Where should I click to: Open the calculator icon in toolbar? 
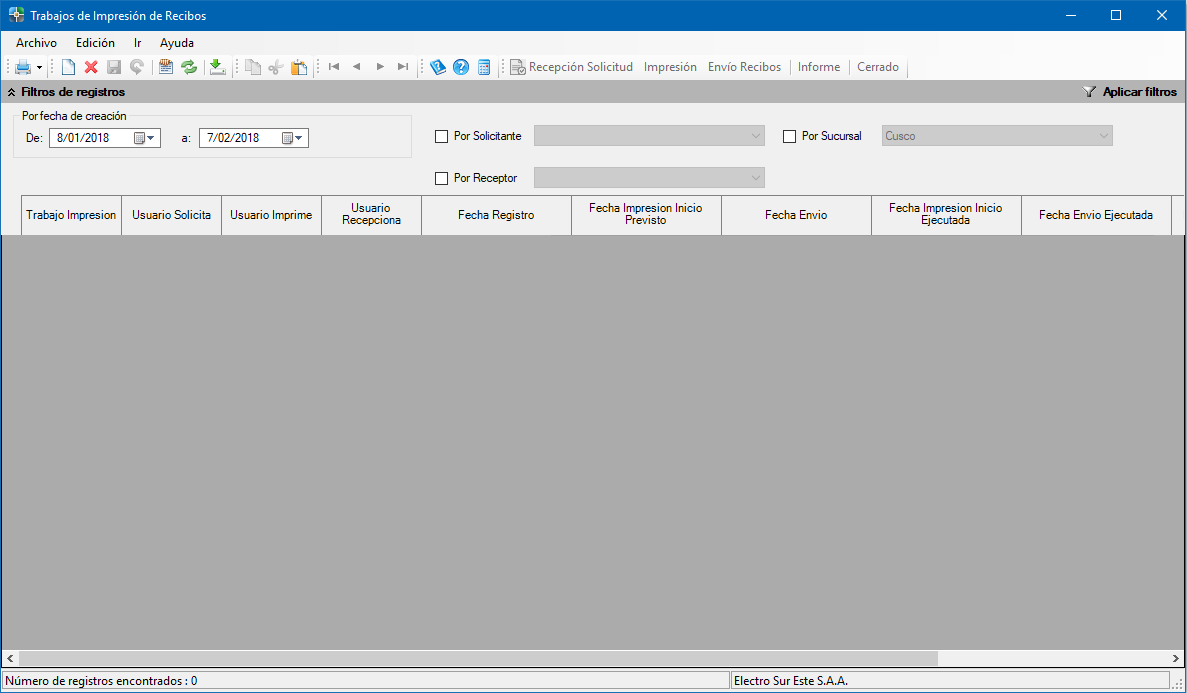point(484,67)
